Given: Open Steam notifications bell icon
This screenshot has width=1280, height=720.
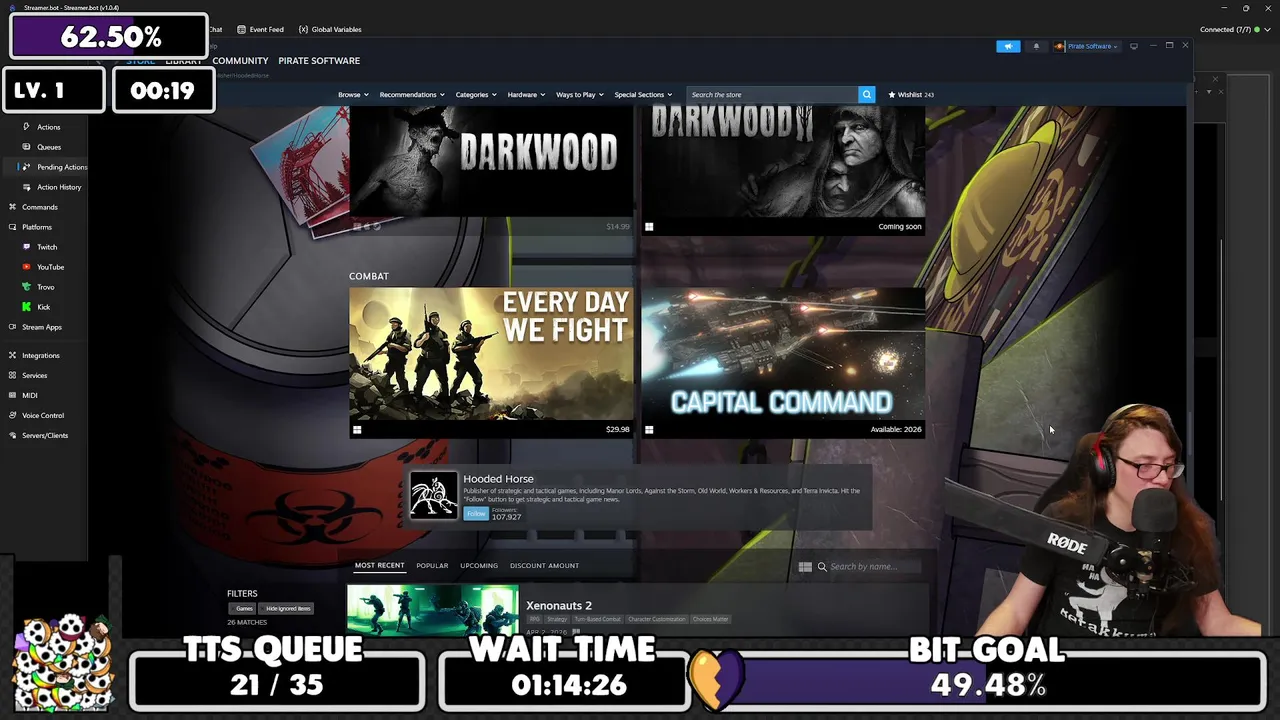Looking at the screenshot, I should click(1036, 46).
